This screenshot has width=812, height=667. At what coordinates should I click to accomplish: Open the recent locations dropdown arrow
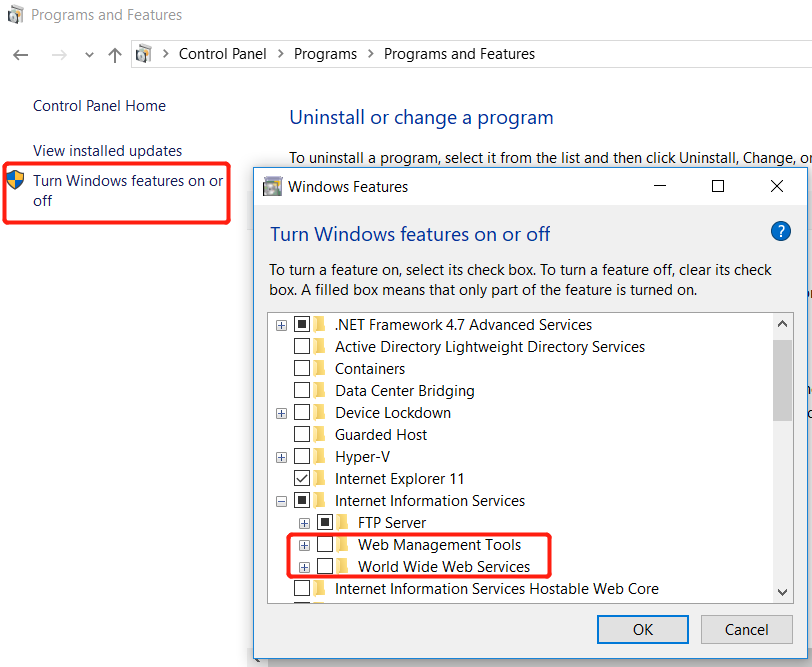pyautogui.click(x=89, y=55)
